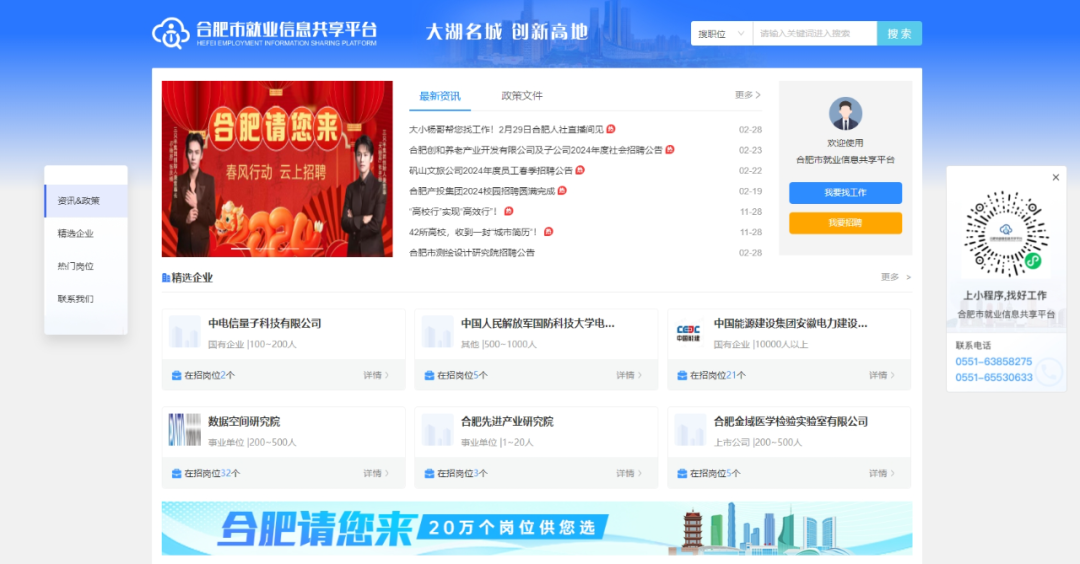This screenshot has width=1080, height=564.
Task: Click briefcase icon for 在招岗位2个
Action: pyautogui.click(x=176, y=375)
